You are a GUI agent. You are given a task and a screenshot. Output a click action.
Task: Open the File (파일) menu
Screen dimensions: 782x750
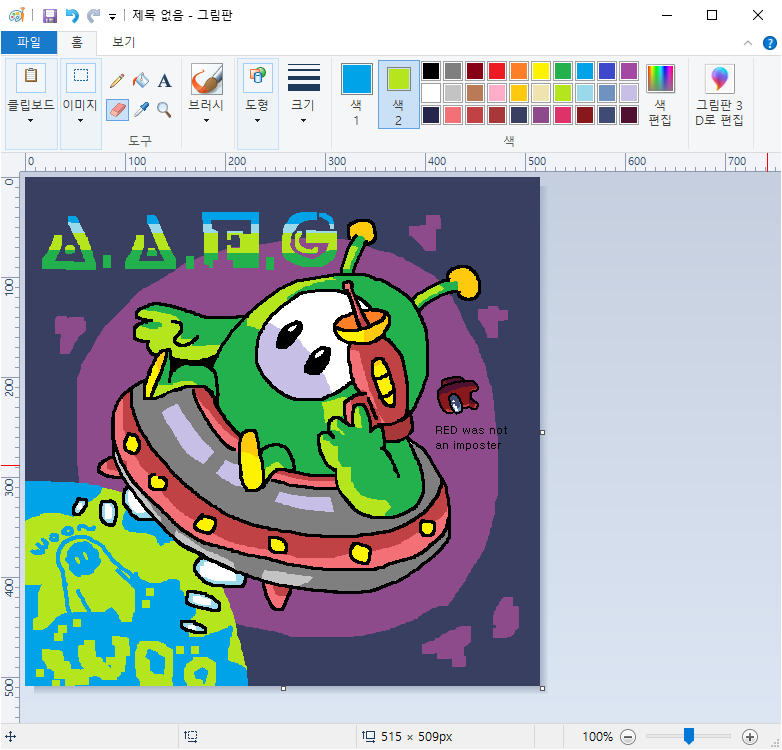click(29, 42)
